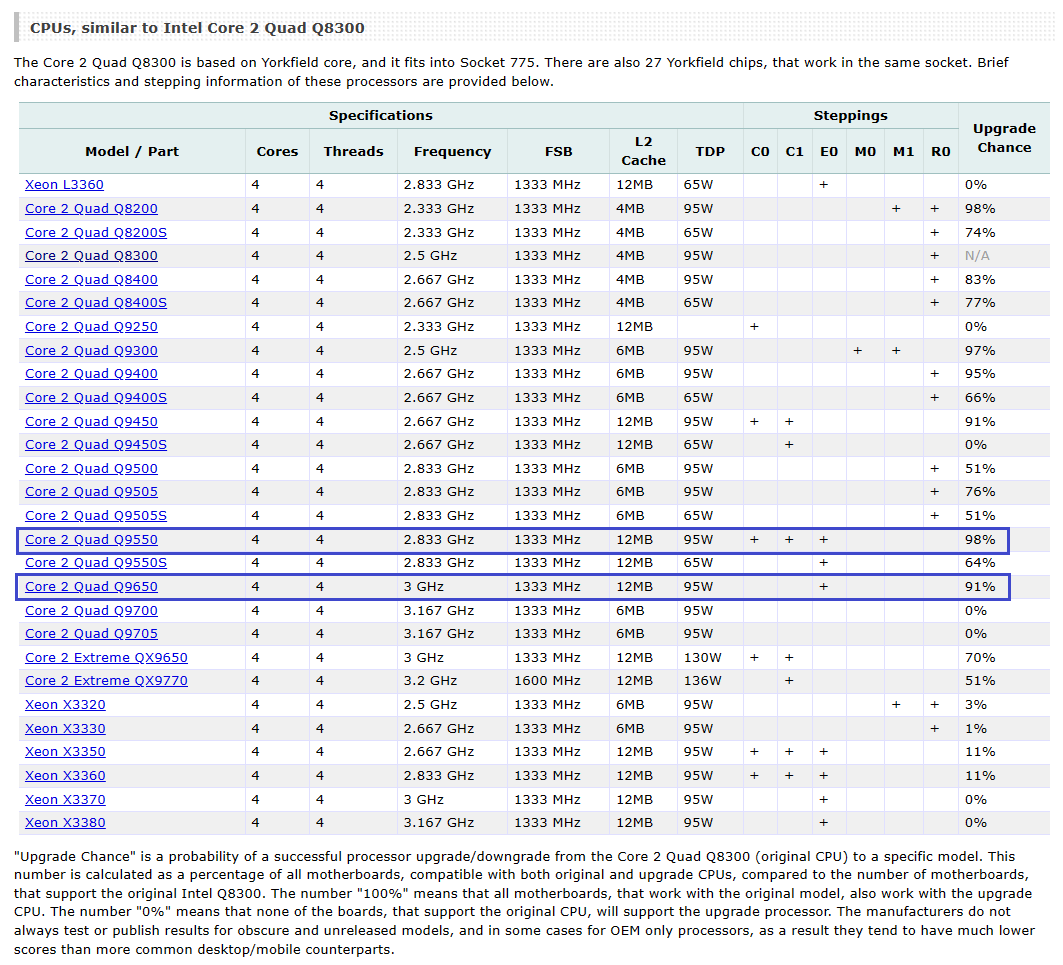Click the Upgrade Chance column header
1063x965 pixels.
click(1004, 138)
